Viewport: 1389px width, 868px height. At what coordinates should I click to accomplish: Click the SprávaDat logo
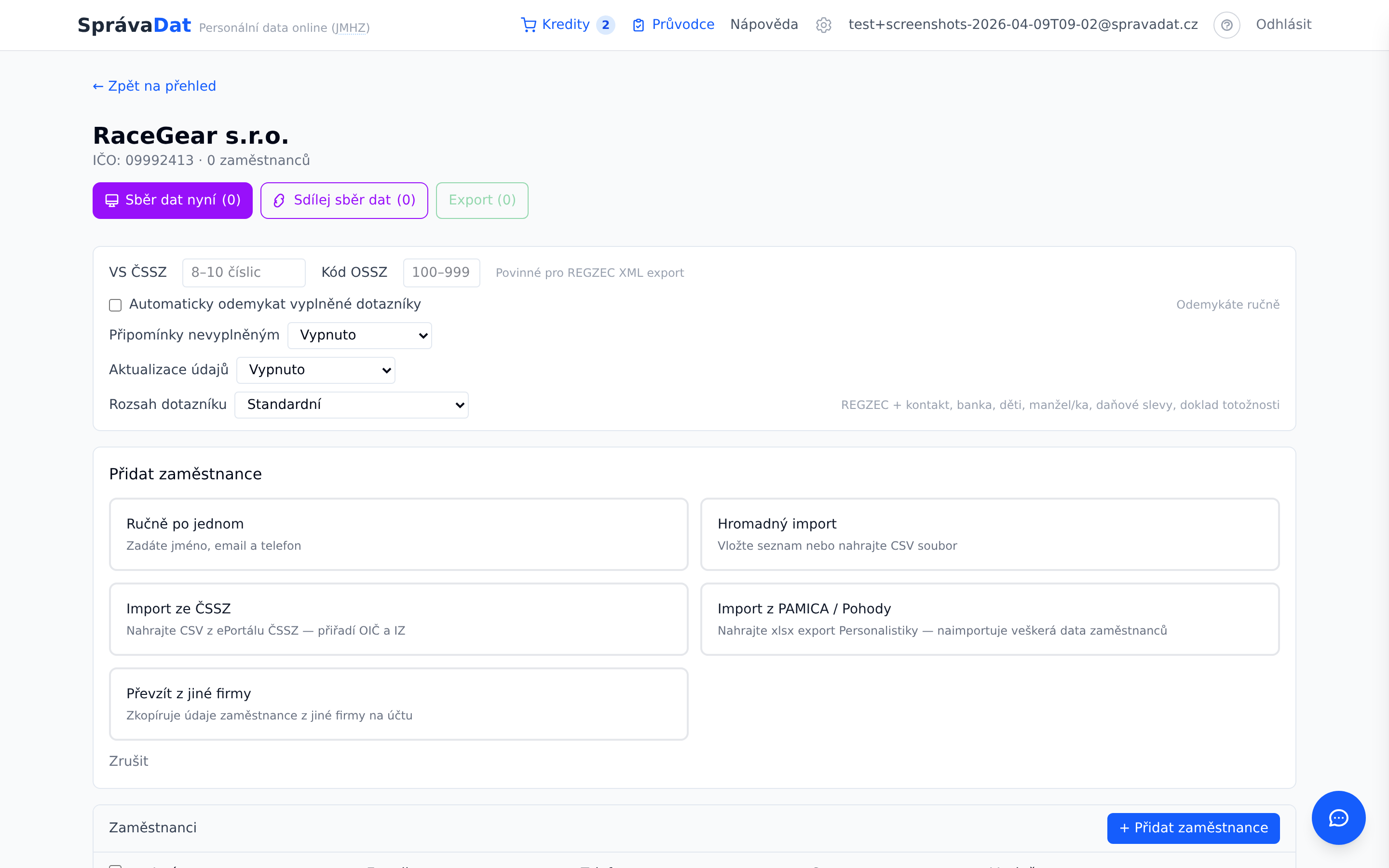click(x=134, y=25)
